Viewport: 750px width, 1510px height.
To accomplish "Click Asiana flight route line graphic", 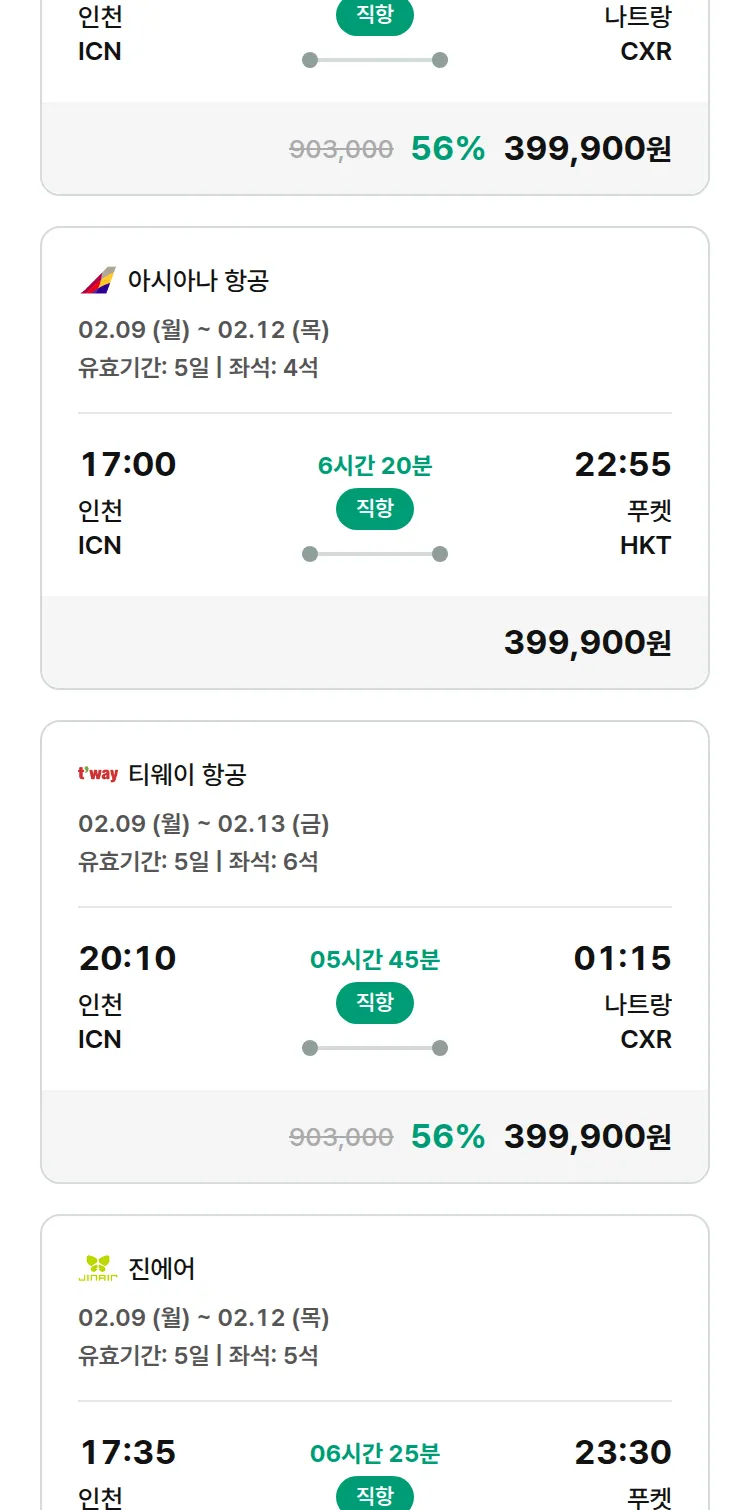I will pos(375,554).
